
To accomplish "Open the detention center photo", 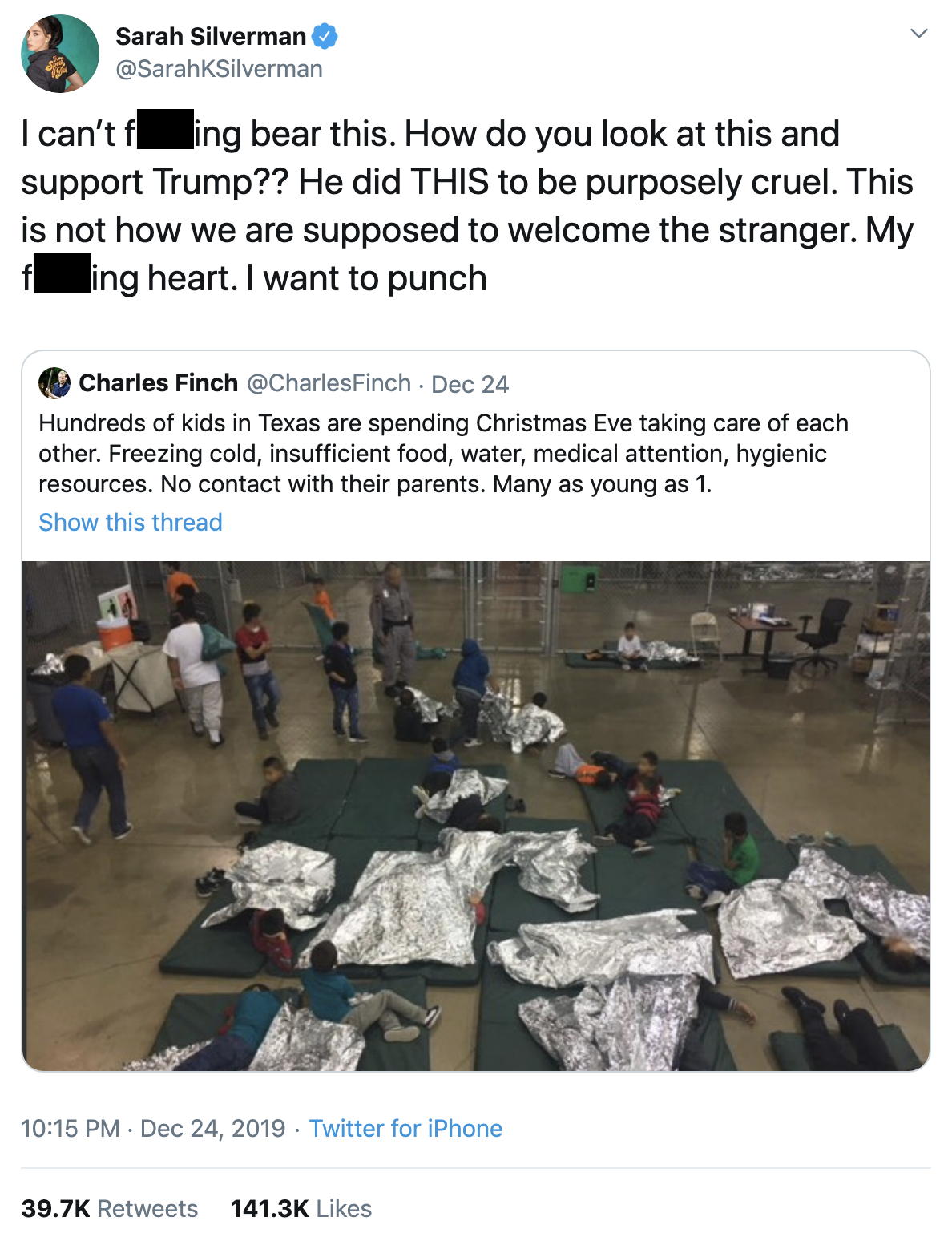I will 476,815.
